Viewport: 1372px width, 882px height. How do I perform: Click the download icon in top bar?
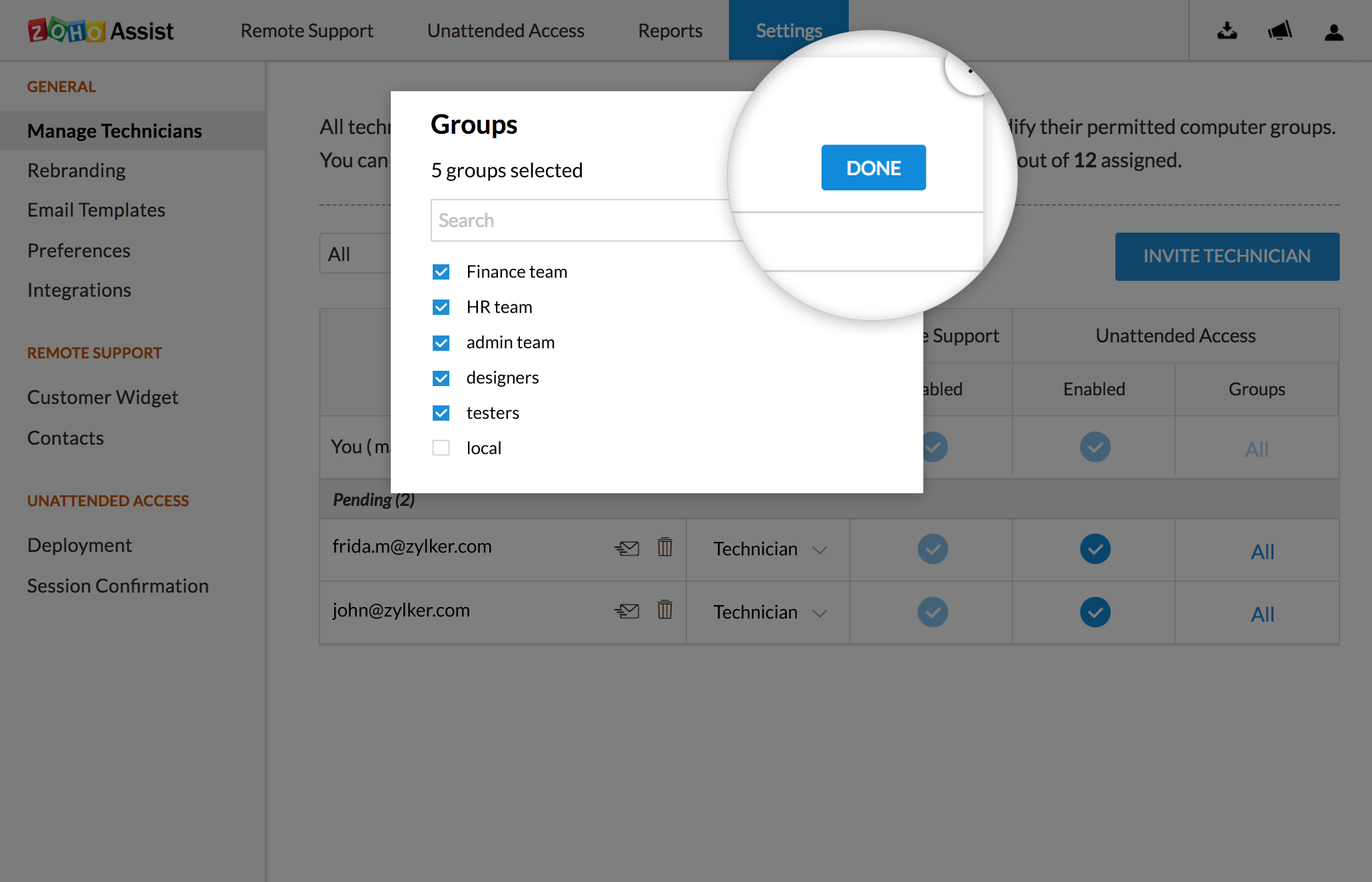click(1227, 31)
